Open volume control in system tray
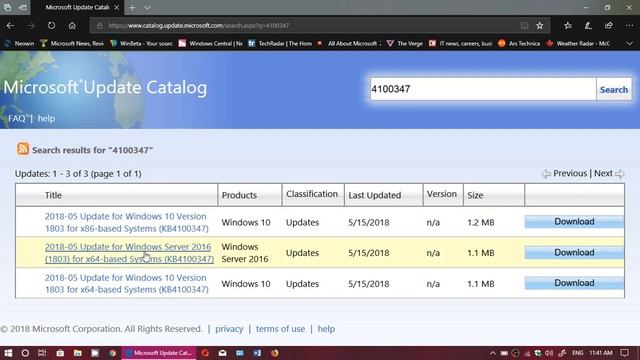Viewport: 640px width, 360px height. (549, 353)
